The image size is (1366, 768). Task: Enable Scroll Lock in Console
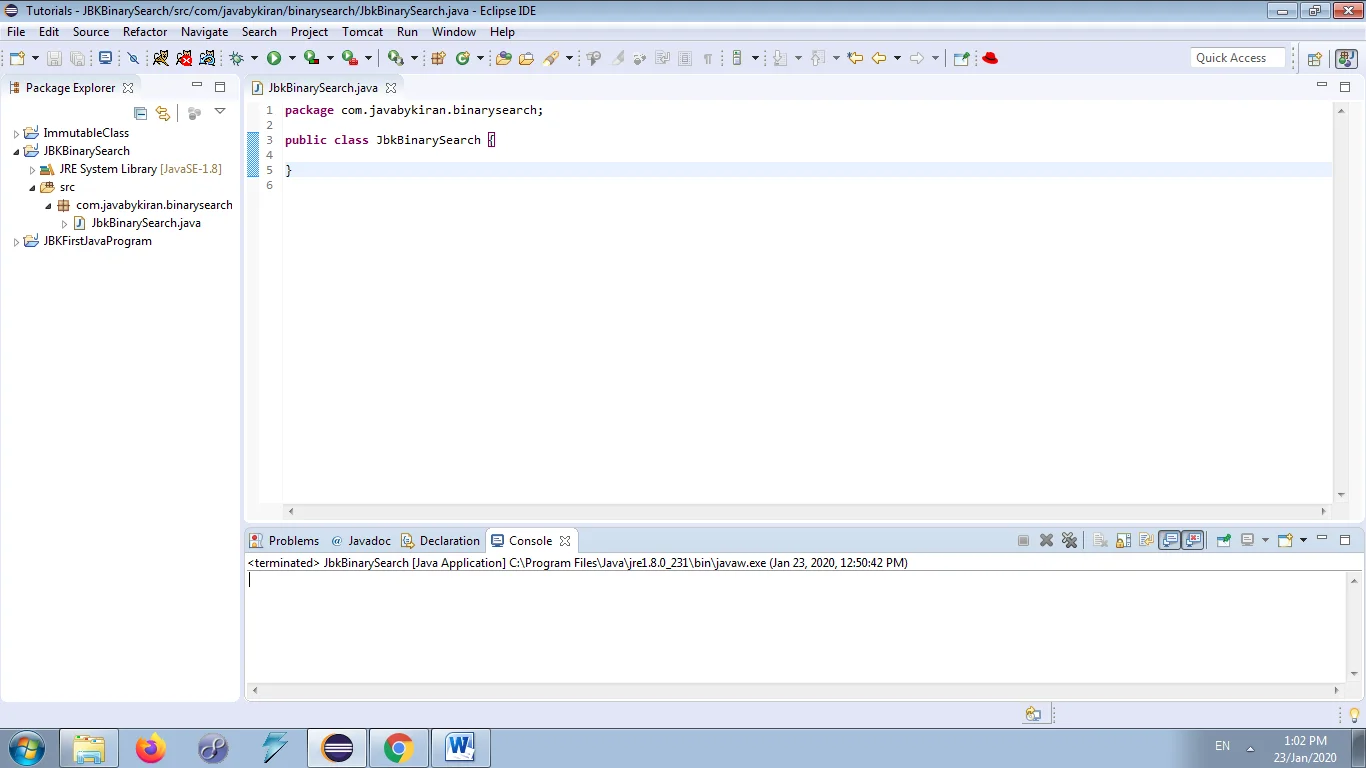click(1123, 540)
